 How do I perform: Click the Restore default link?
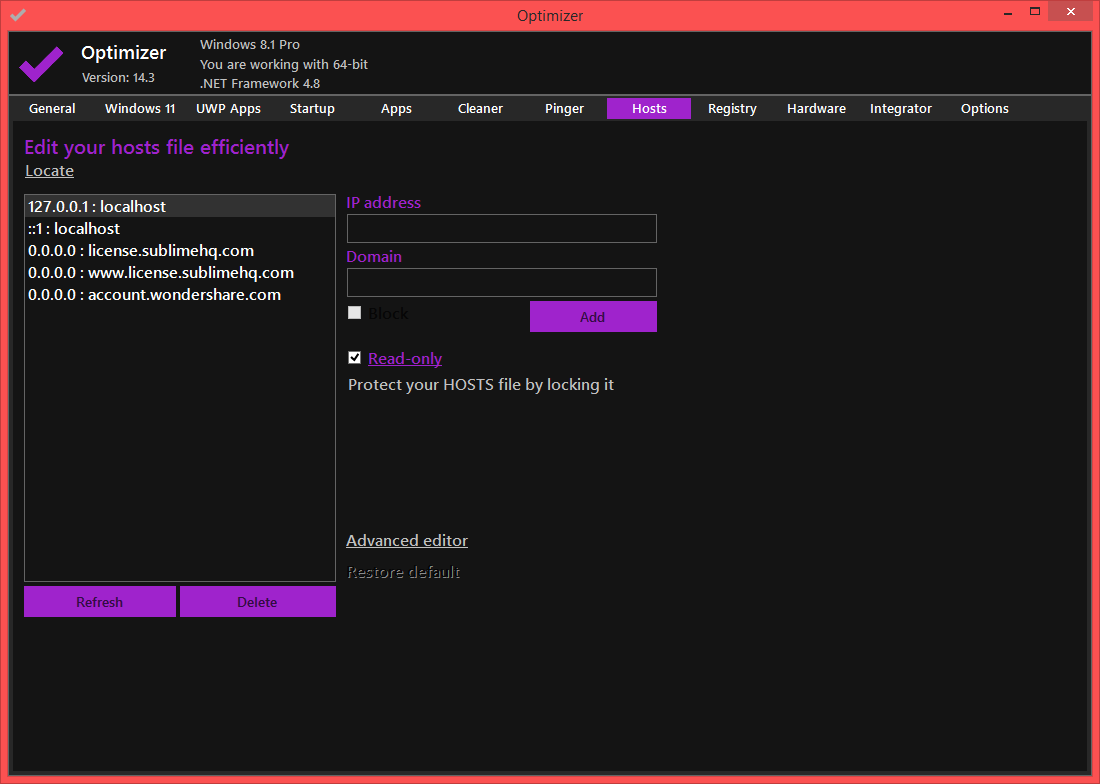[403, 573]
